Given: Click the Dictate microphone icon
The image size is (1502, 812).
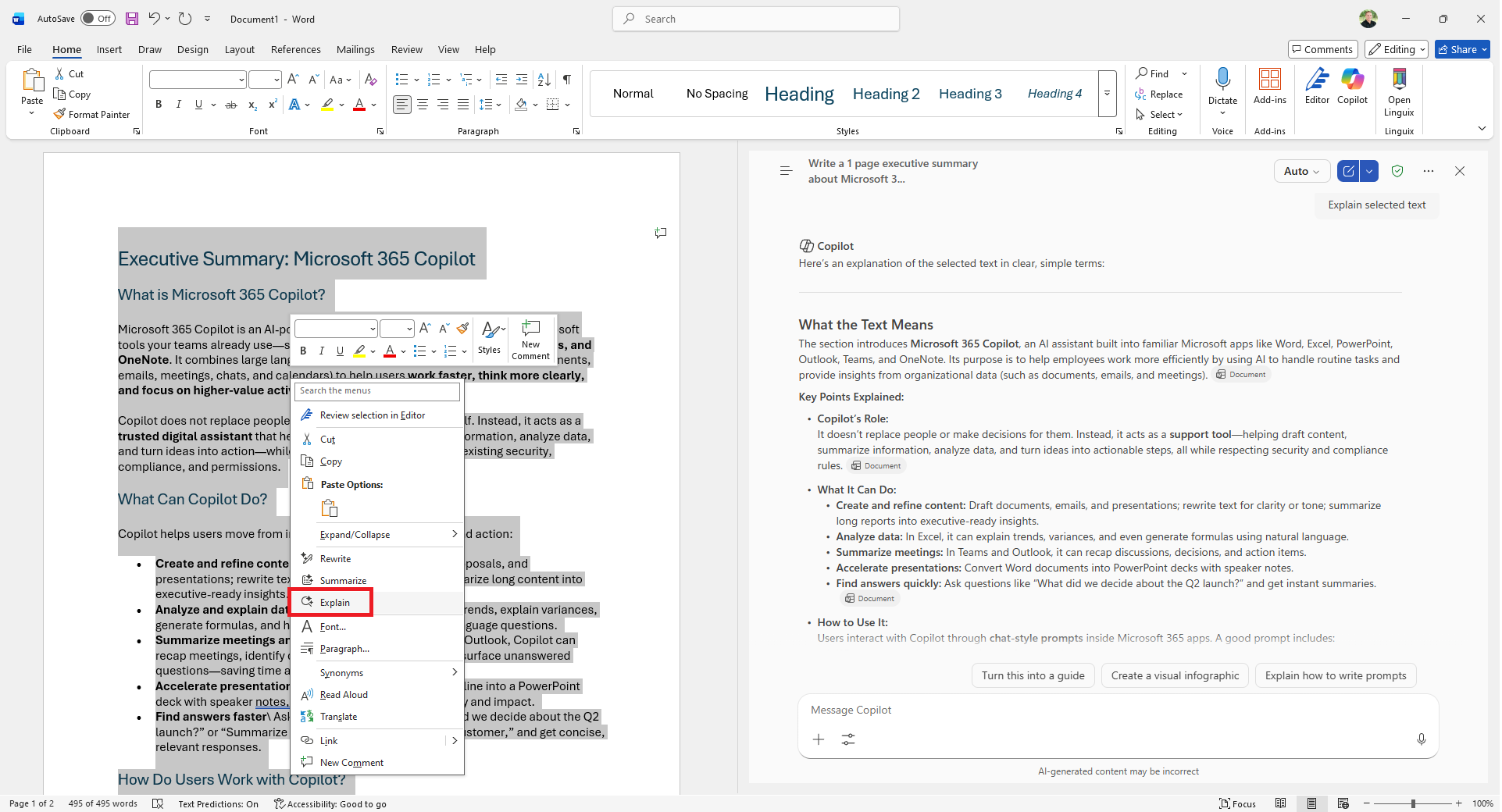Looking at the screenshot, I should click(1222, 79).
